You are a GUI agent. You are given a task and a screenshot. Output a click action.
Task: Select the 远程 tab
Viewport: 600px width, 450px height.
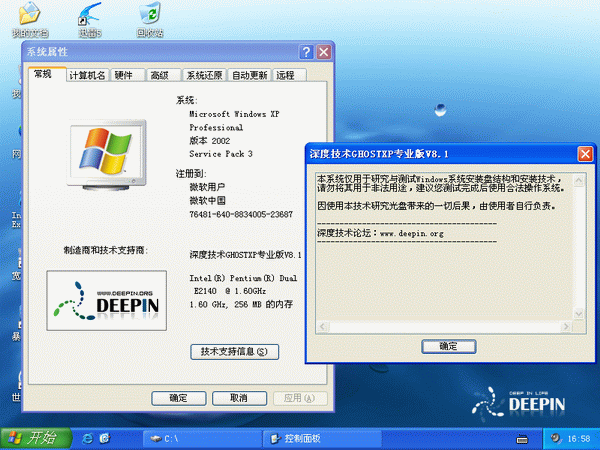coord(289,75)
